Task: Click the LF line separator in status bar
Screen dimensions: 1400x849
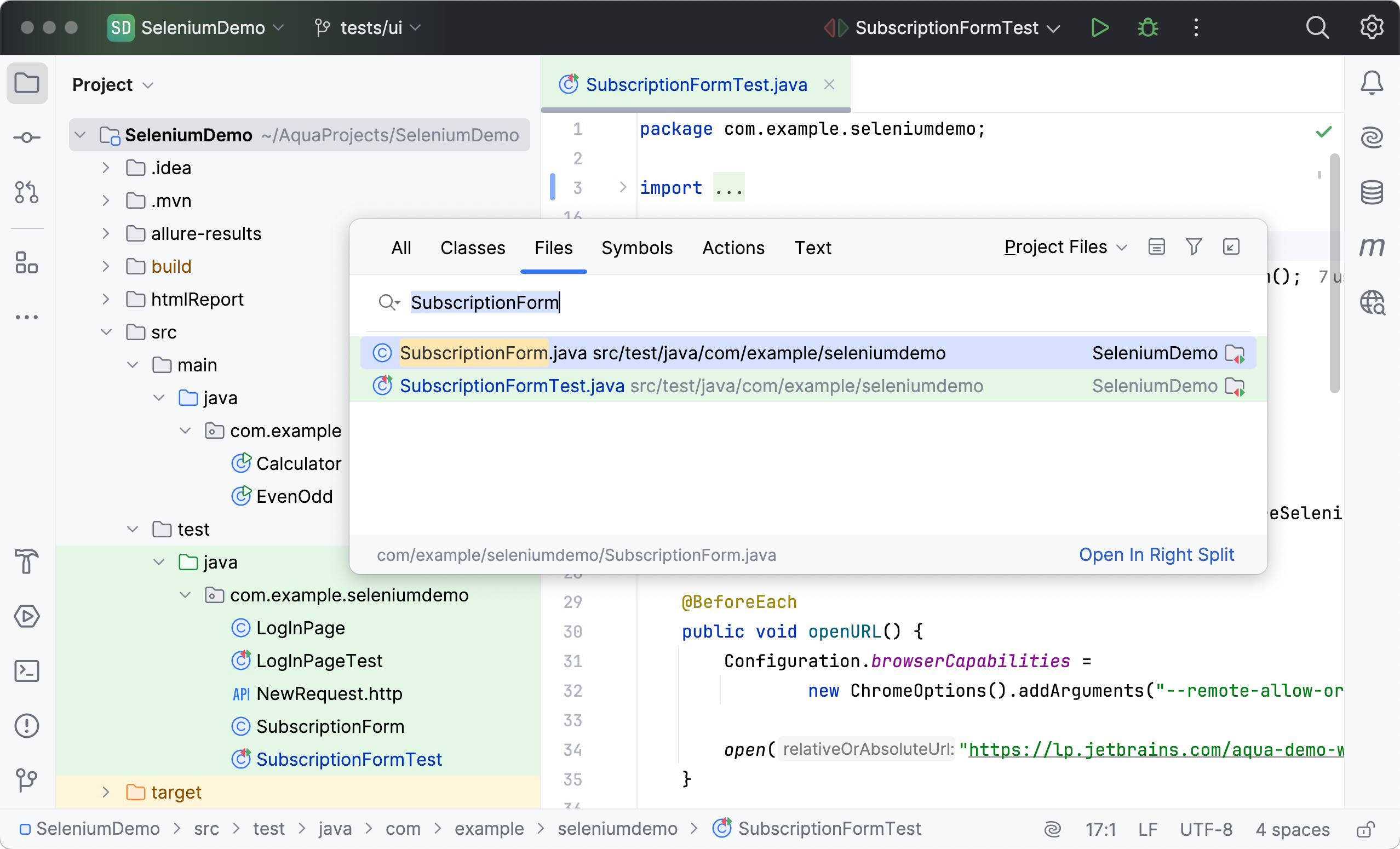Action: click(1147, 829)
